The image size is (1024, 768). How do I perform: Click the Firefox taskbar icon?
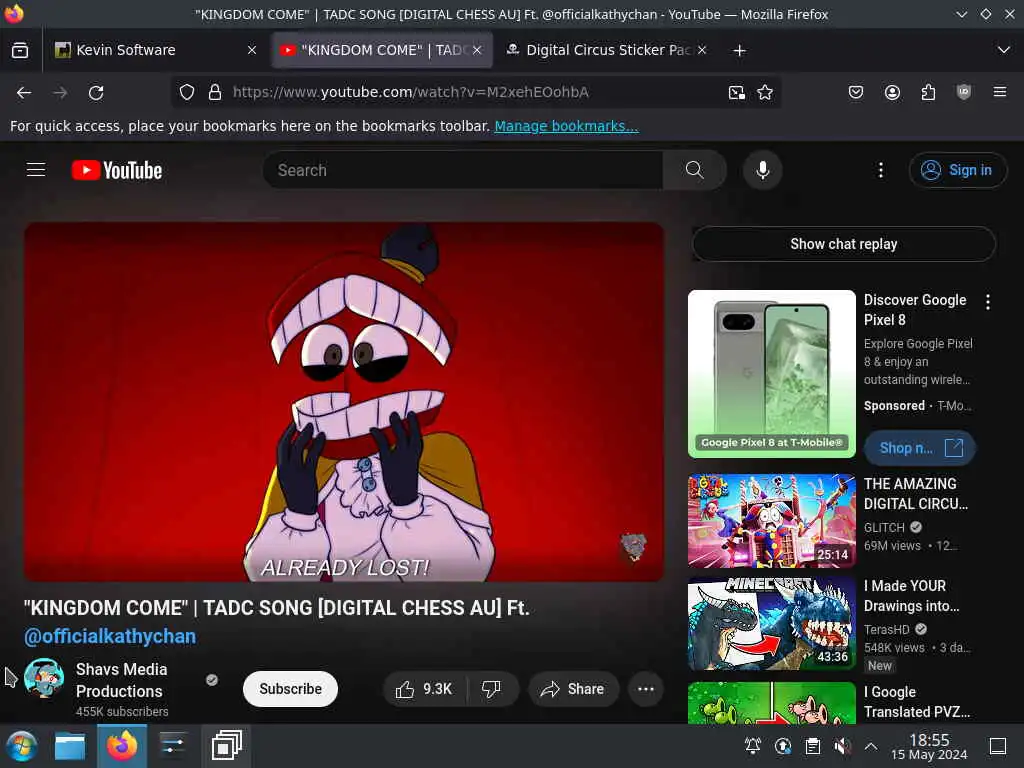(122, 746)
